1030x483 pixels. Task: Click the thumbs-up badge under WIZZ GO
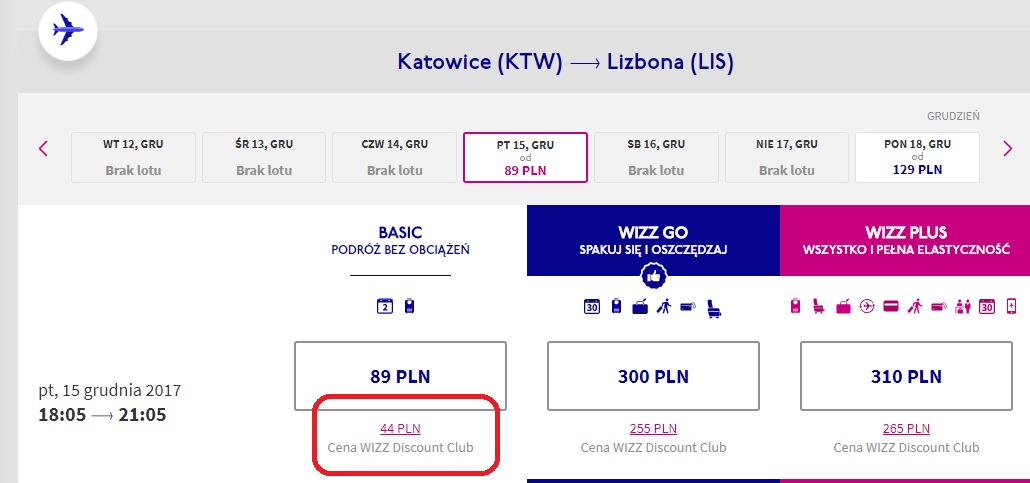(x=653, y=276)
